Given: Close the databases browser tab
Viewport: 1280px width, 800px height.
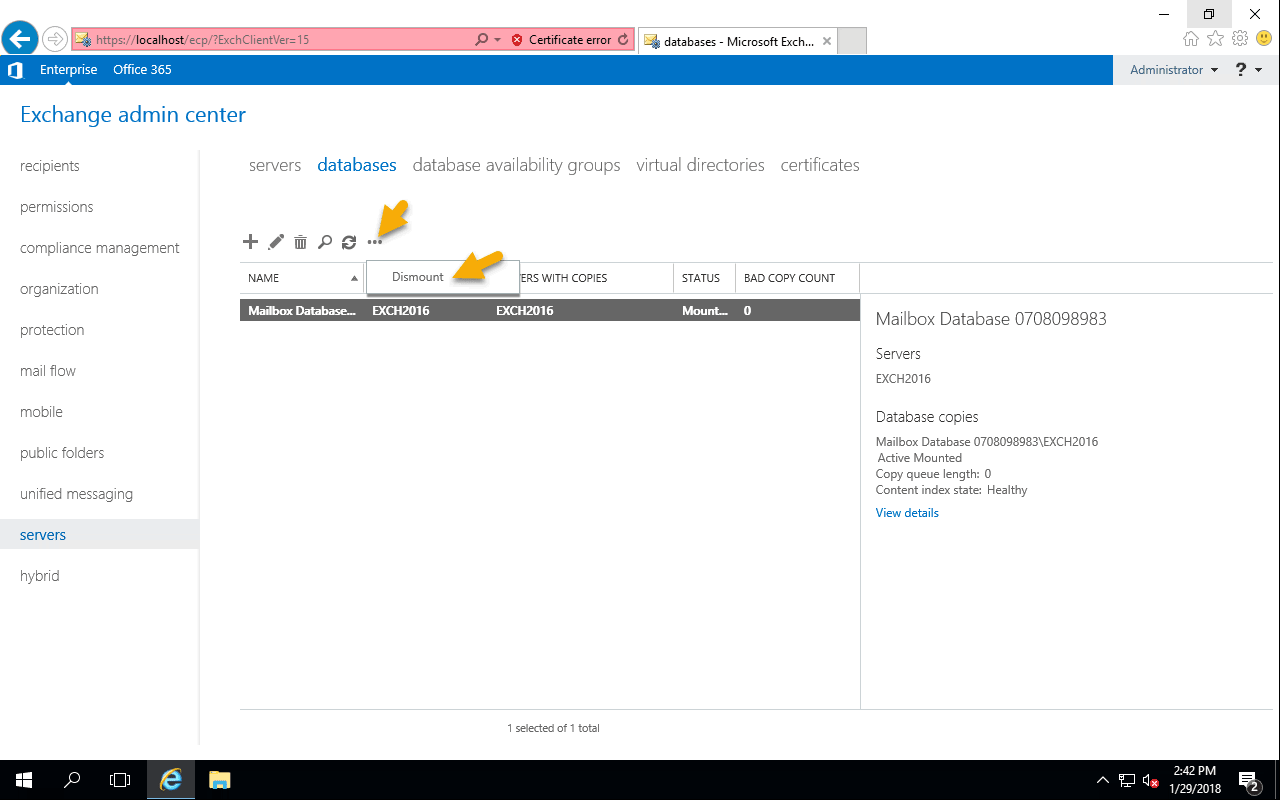Looking at the screenshot, I should point(827,41).
